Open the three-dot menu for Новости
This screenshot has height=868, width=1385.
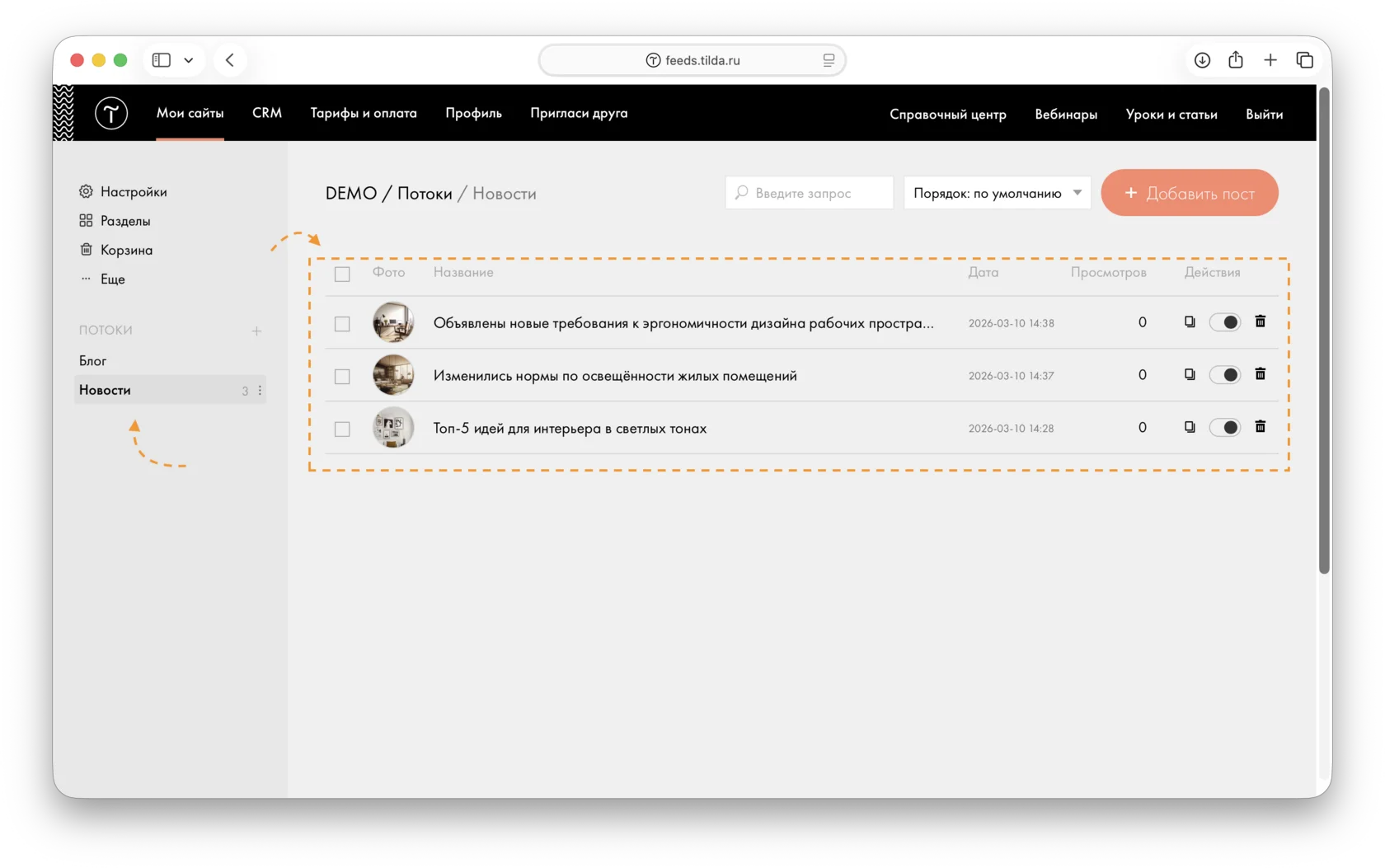(x=260, y=391)
